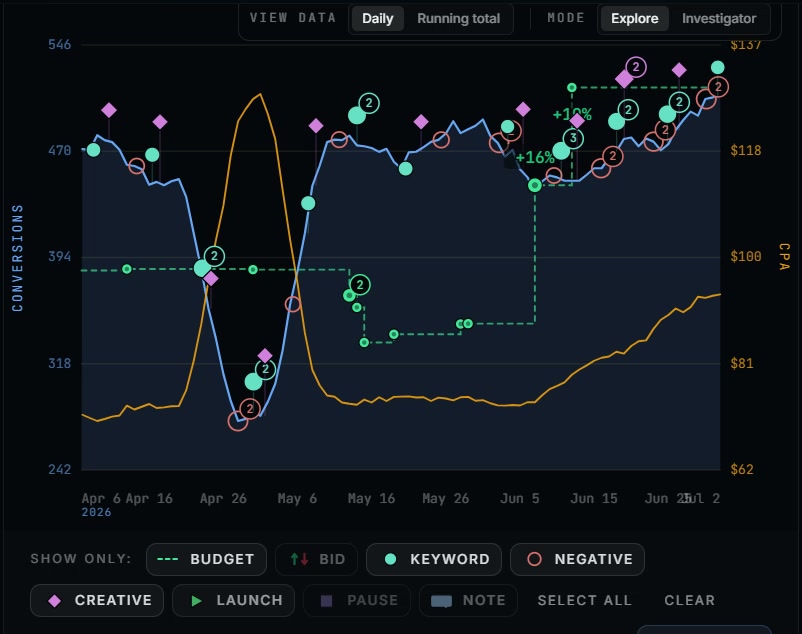Select the Explore mode
The width and height of the screenshot is (802, 634).
click(634, 19)
